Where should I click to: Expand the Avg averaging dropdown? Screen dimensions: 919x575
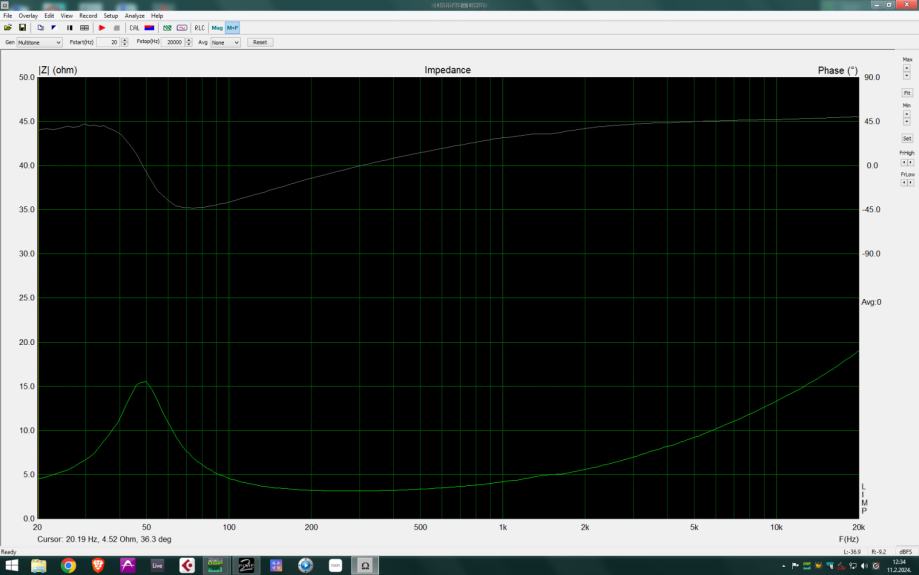pyautogui.click(x=225, y=43)
